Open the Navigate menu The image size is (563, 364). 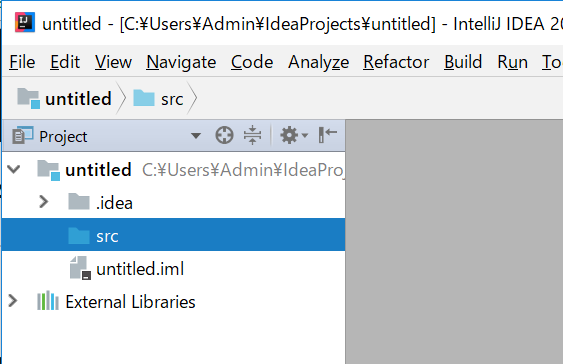click(181, 62)
